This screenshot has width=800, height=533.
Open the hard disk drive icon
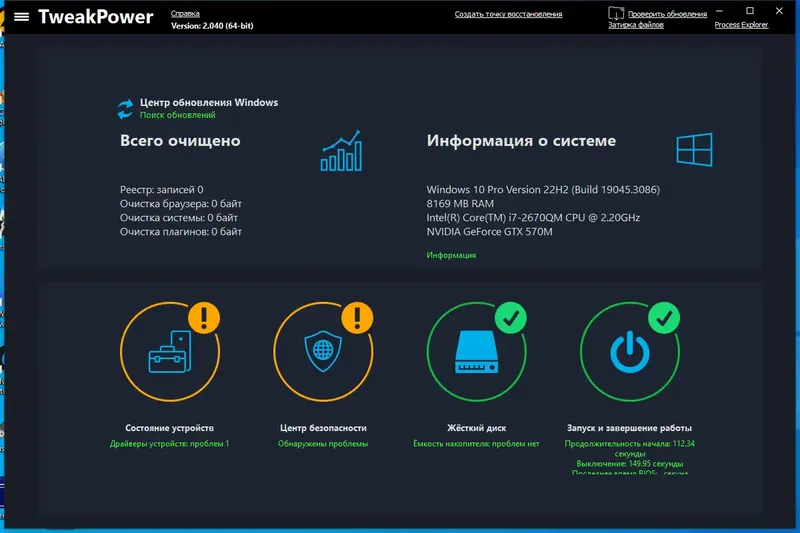(x=476, y=352)
